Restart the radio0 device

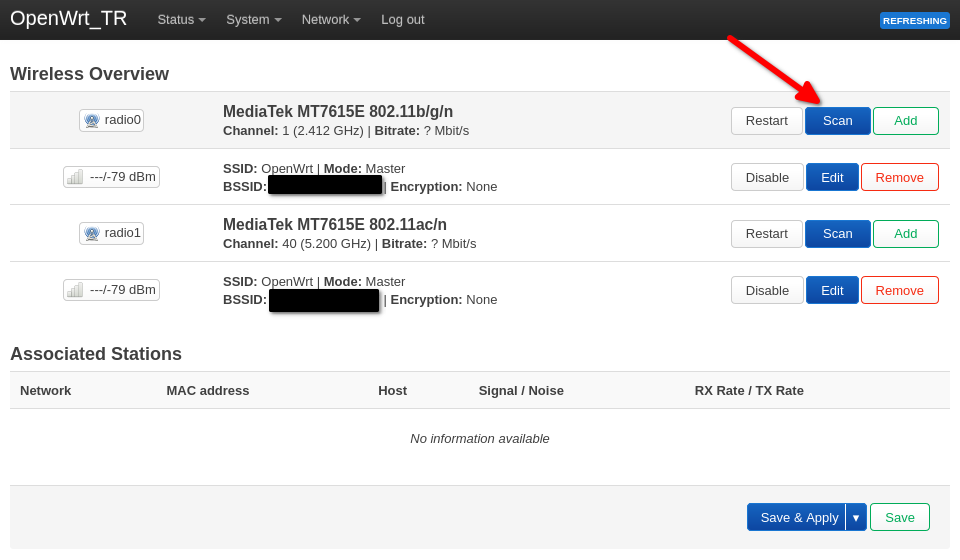[767, 121]
